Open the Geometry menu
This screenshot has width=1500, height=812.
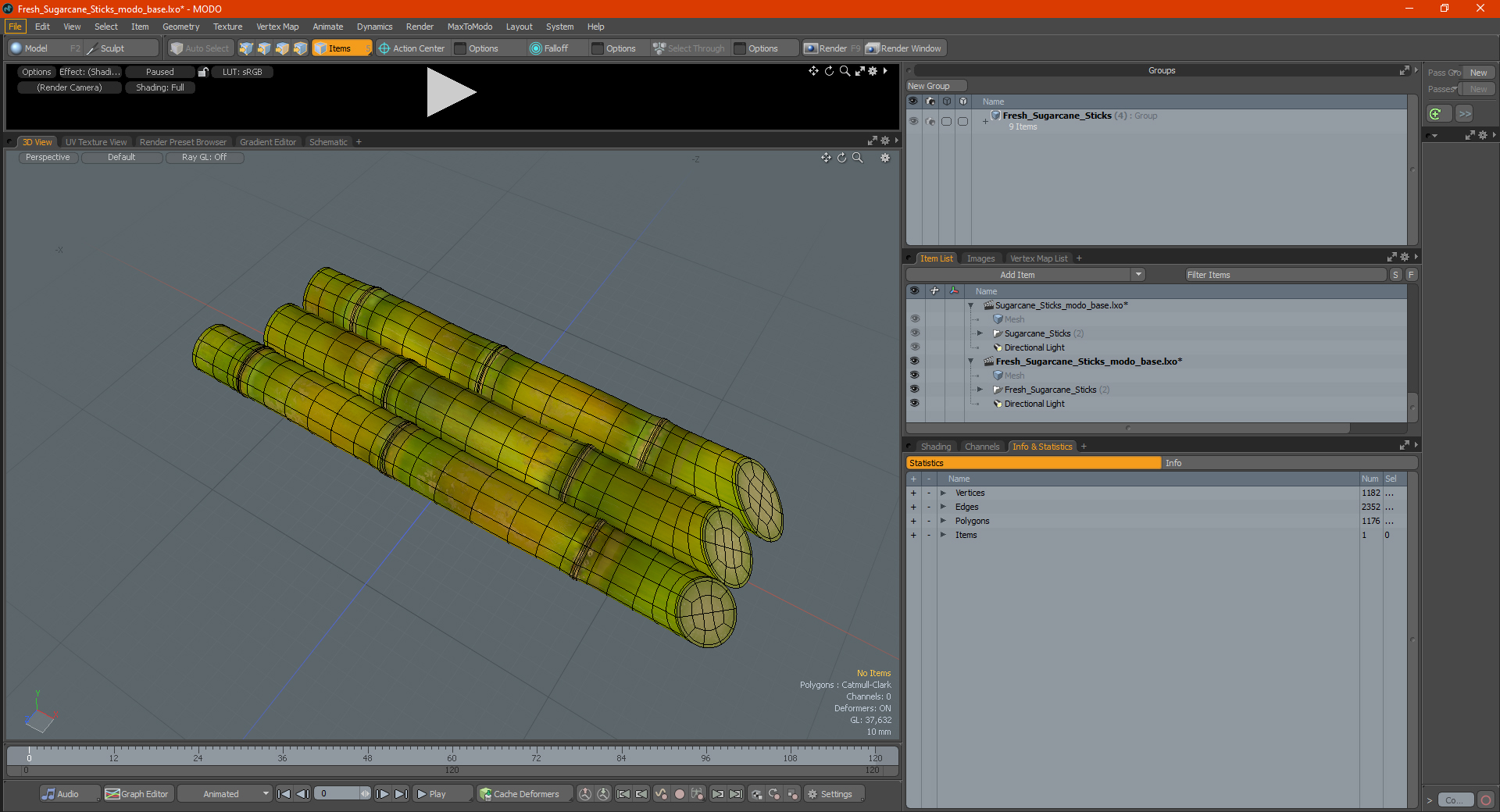tap(180, 27)
